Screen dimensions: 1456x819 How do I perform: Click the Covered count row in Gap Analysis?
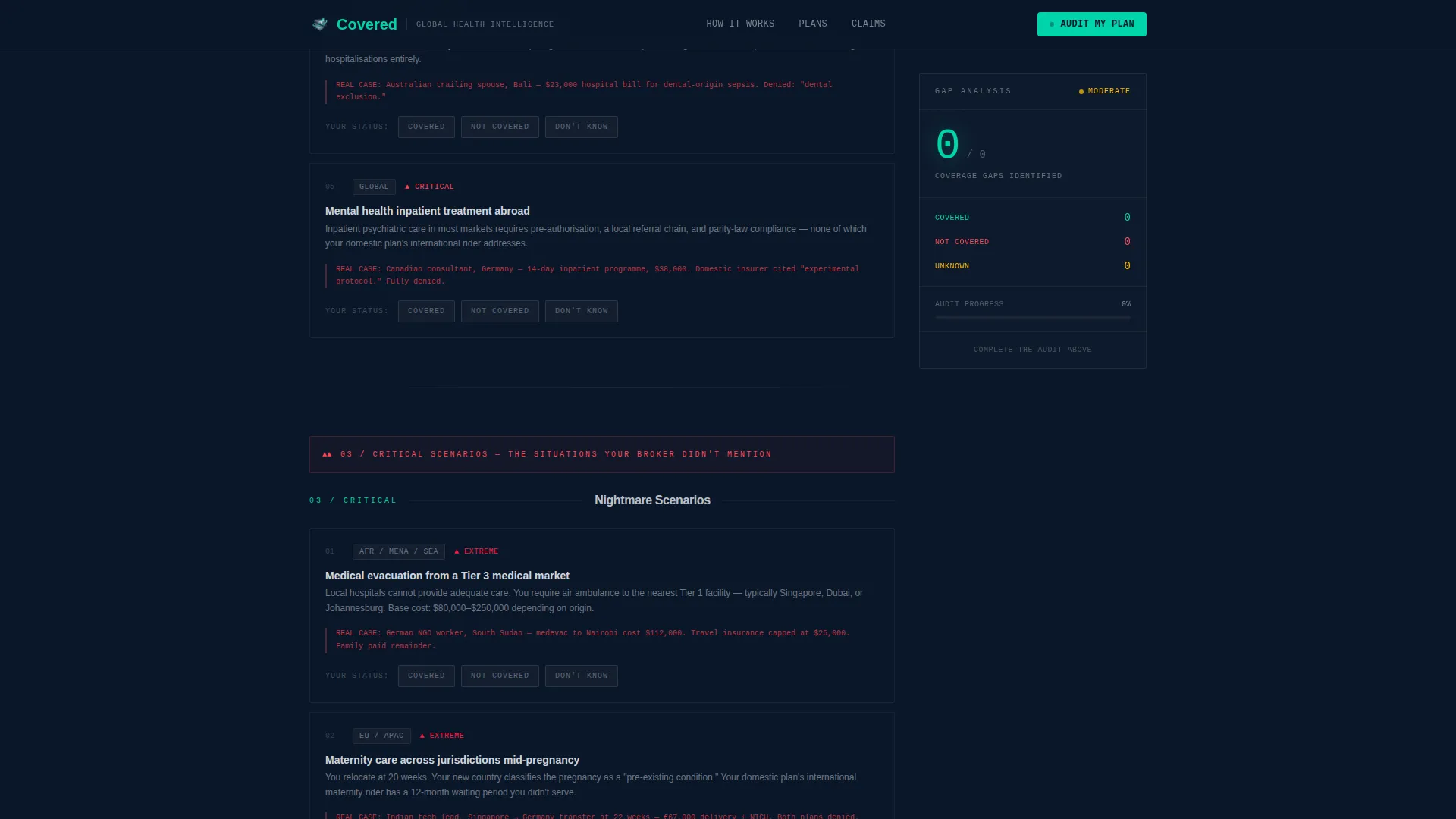point(1033,218)
